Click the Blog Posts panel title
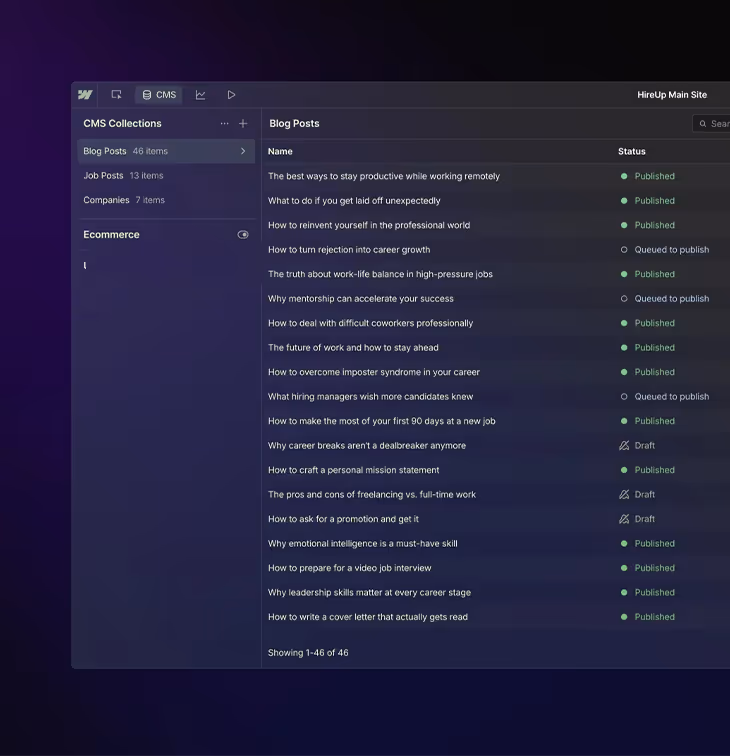The height and width of the screenshot is (756, 730). (294, 124)
